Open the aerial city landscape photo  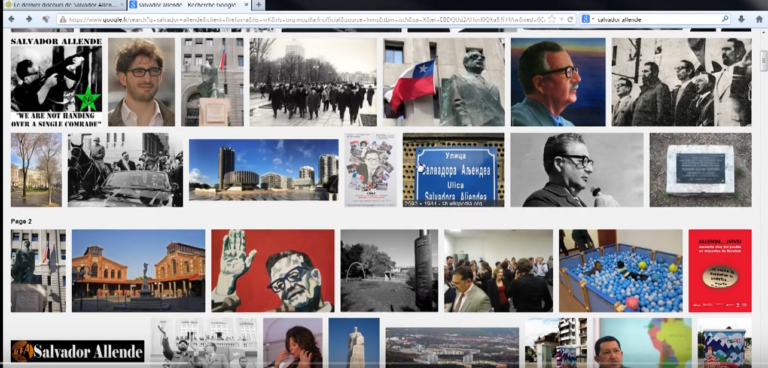pos(452,347)
